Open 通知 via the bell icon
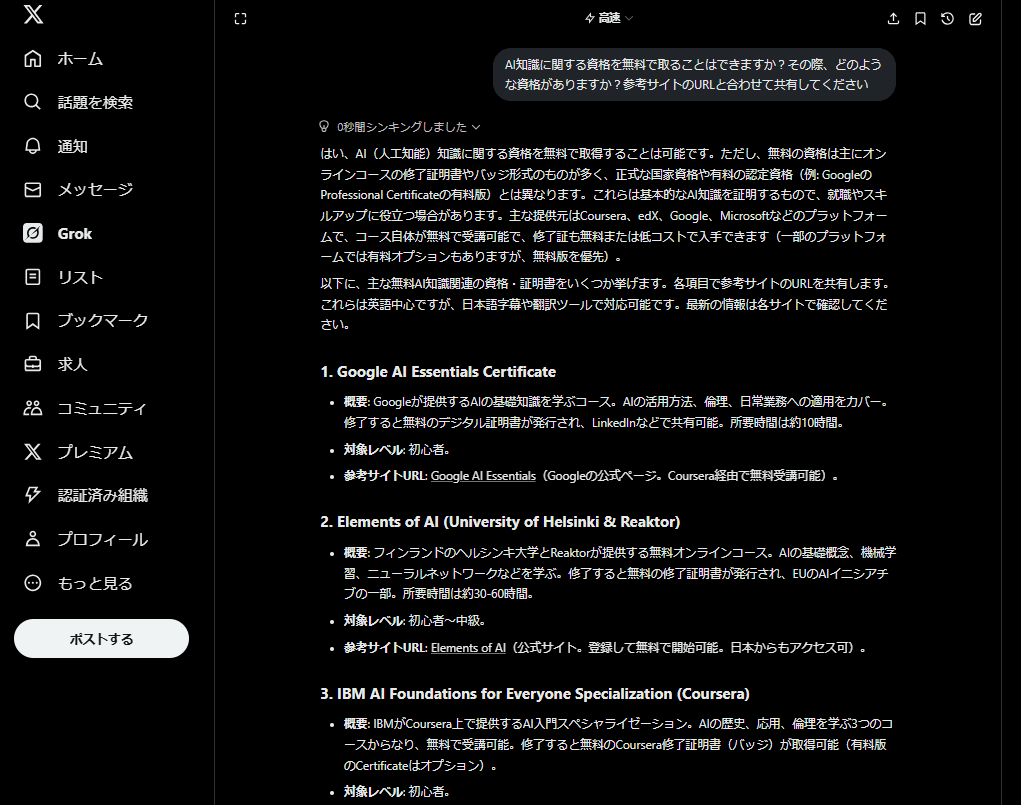1021x805 pixels. 33,146
